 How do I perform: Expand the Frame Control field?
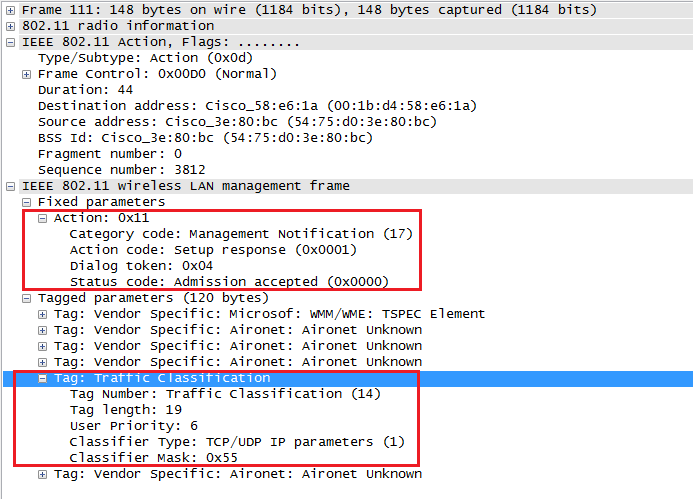pyautogui.click(x=27, y=74)
